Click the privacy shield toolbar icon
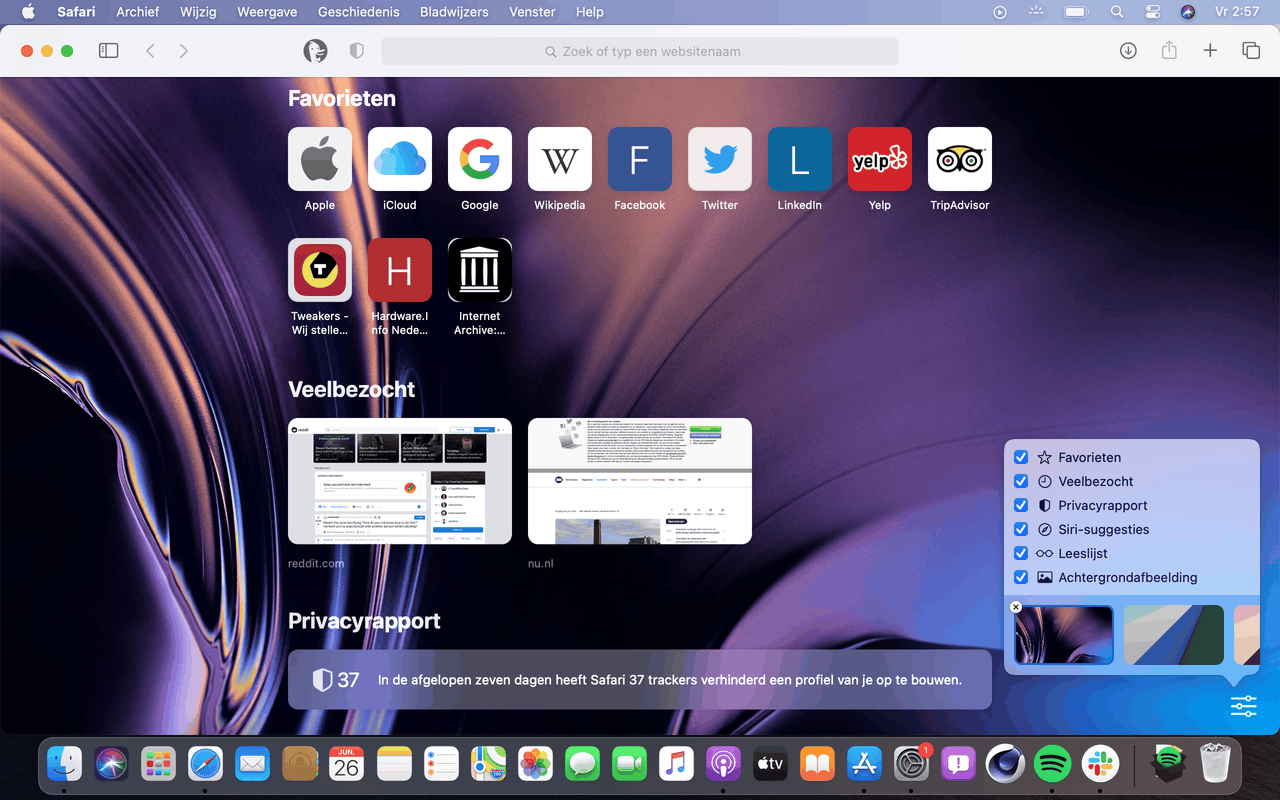Viewport: 1280px width, 800px height. [356, 51]
